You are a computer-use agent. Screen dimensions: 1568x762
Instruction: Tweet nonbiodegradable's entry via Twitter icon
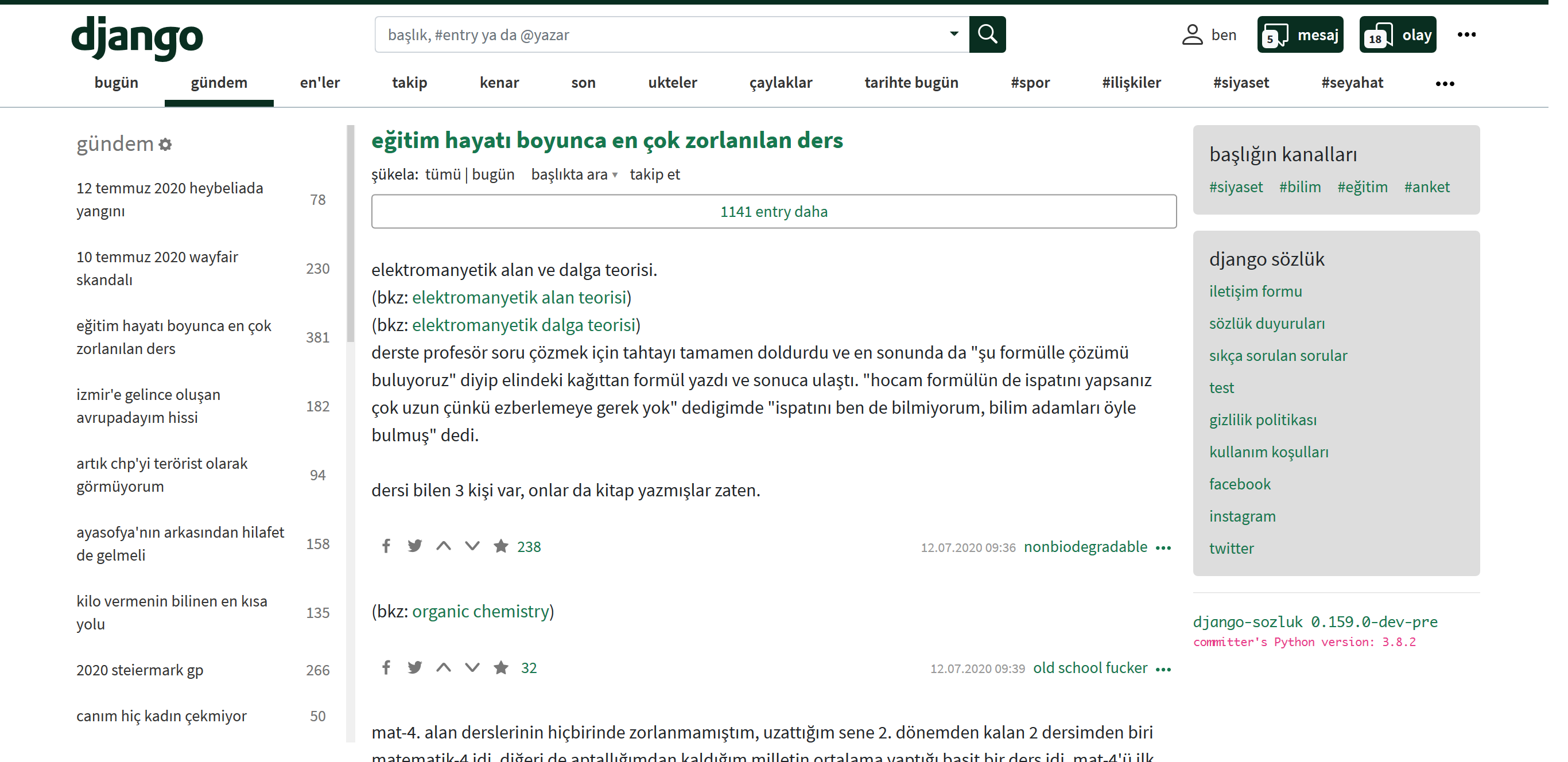tap(414, 546)
